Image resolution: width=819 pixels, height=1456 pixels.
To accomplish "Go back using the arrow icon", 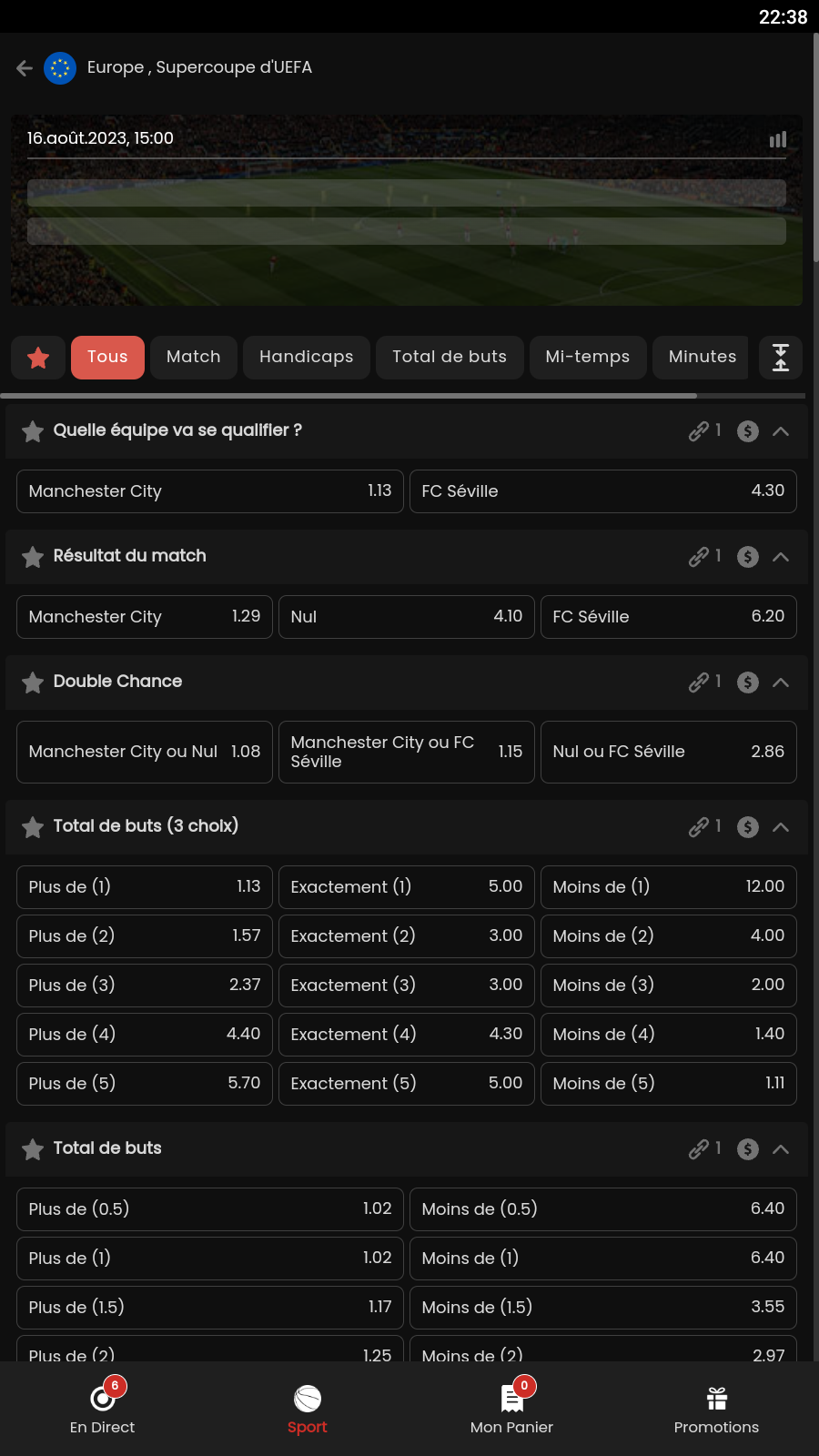I will click(25, 68).
